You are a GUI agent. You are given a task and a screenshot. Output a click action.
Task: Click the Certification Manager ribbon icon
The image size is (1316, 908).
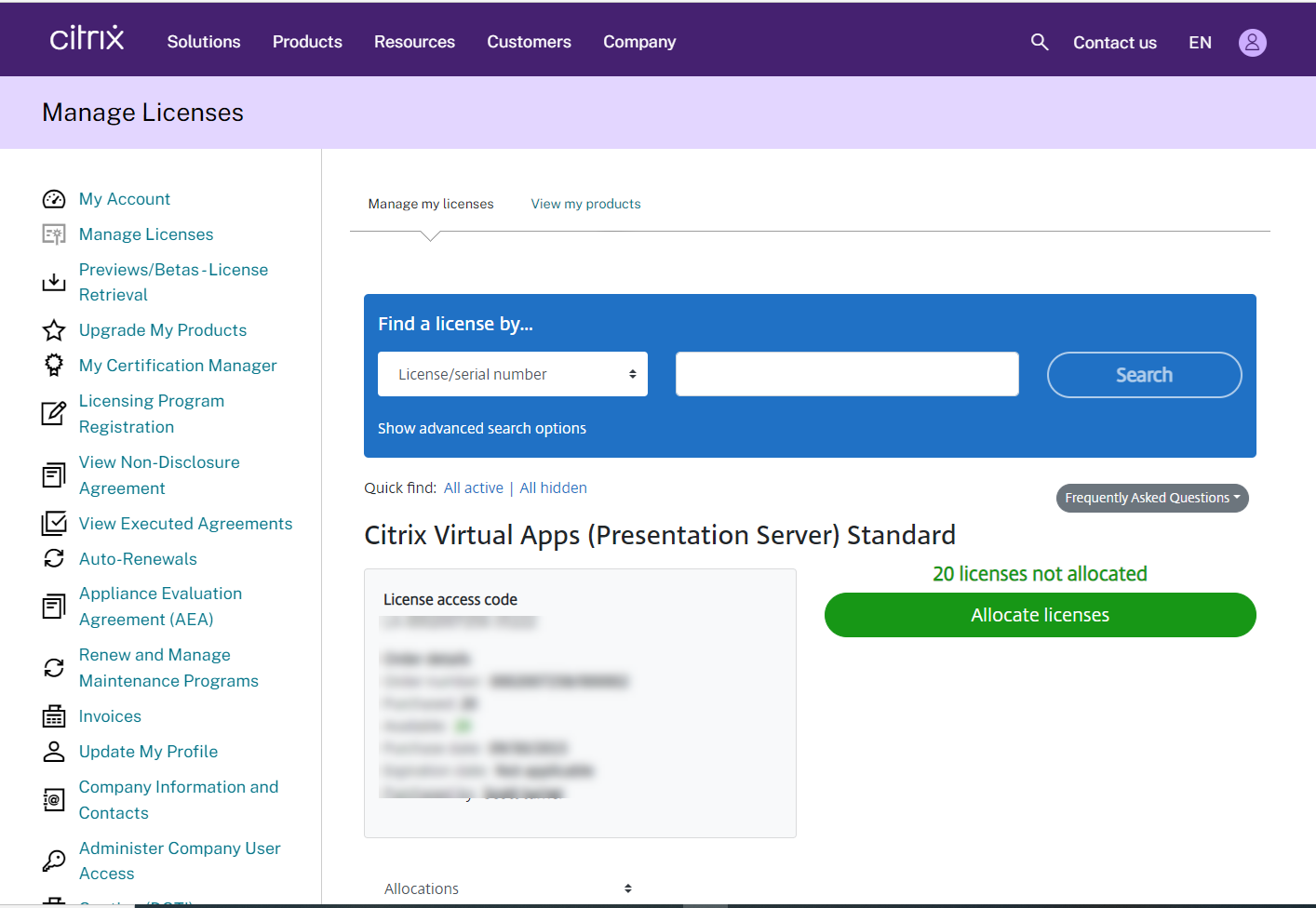pyautogui.click(x=54, y=366)
